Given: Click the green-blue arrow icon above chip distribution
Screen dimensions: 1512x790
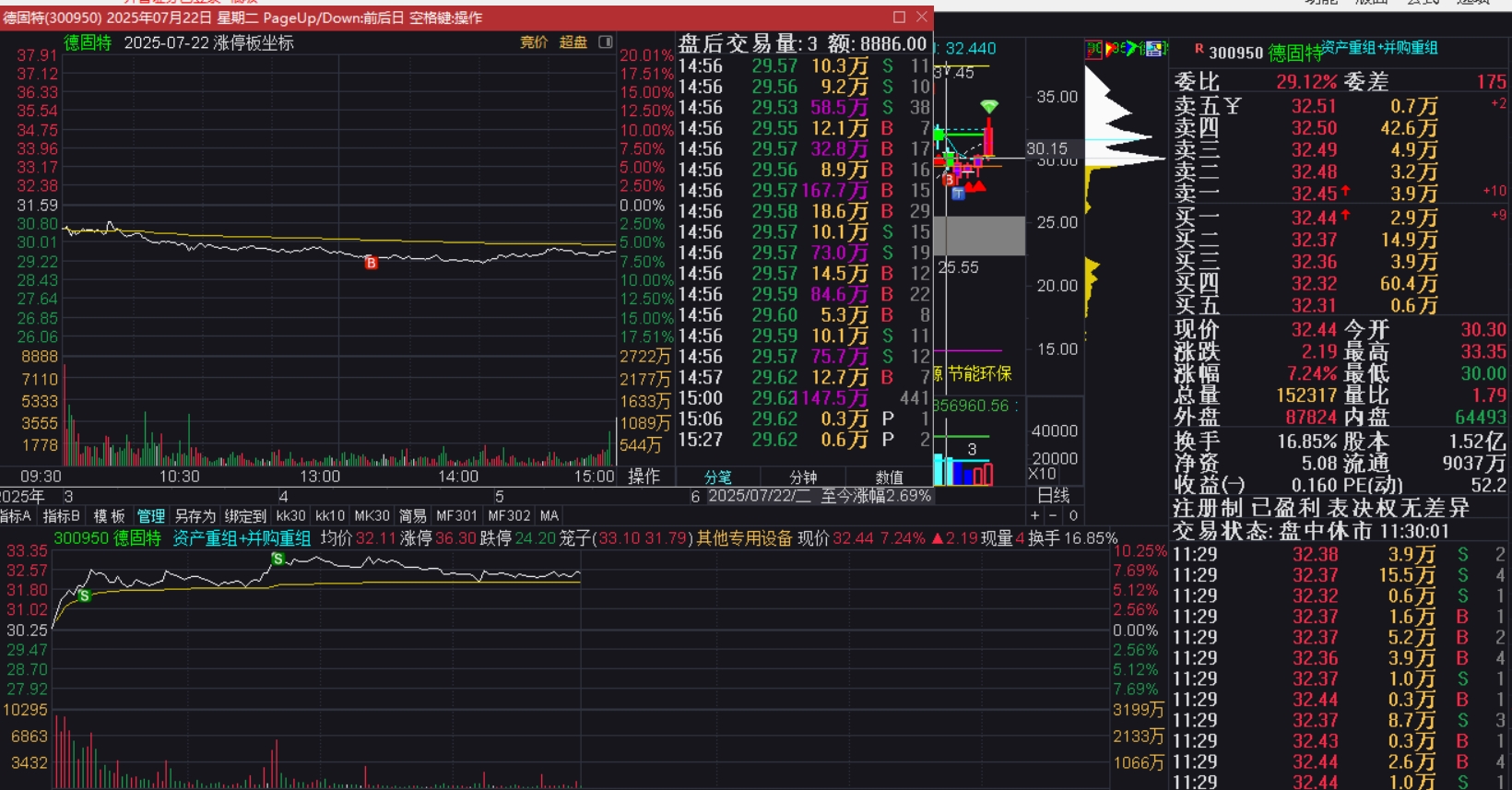Looking at the screenshot, I should 1133,48.
